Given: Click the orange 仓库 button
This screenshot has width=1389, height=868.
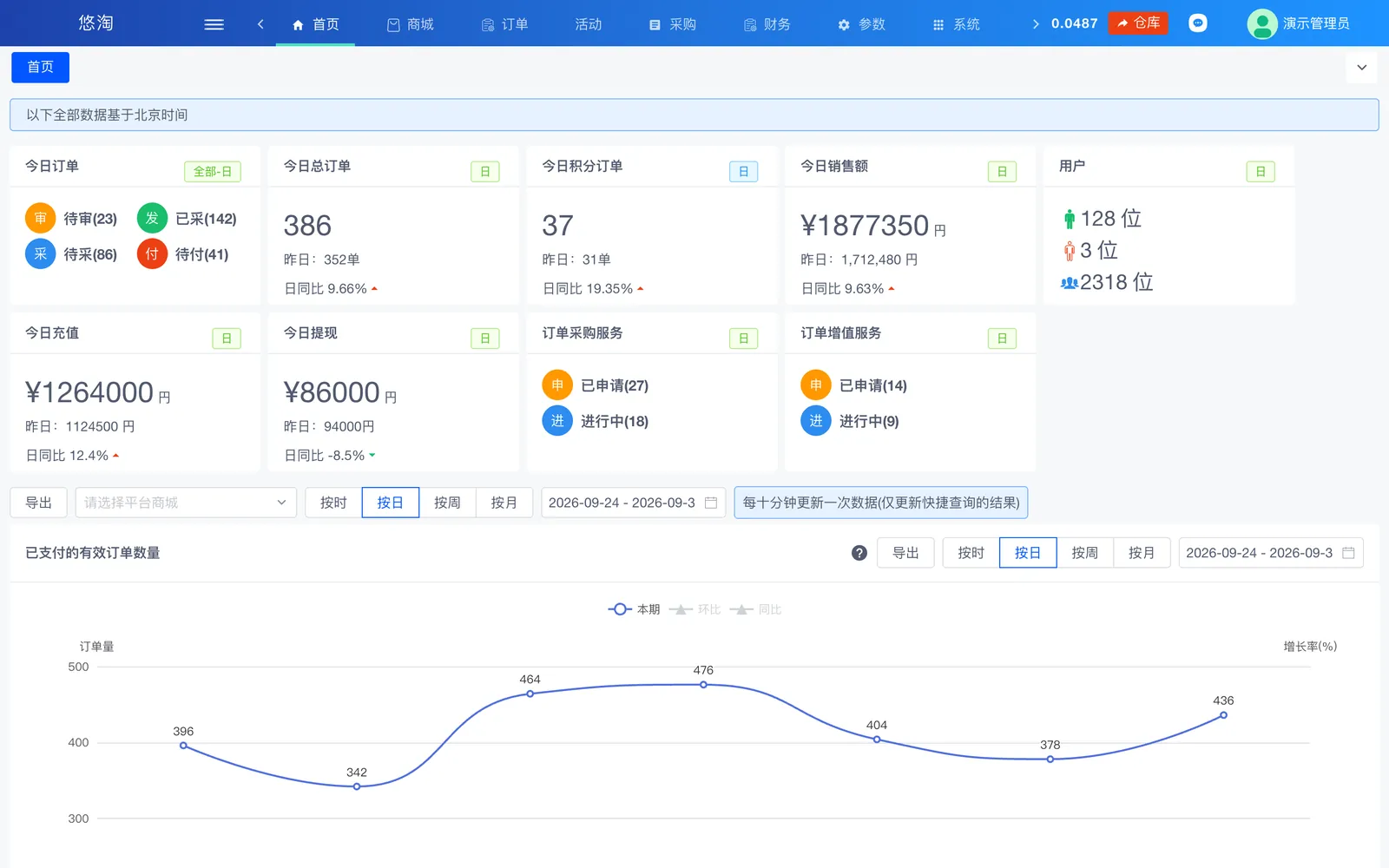Looking at the screenshot, I should click(x=1137, y=23).
